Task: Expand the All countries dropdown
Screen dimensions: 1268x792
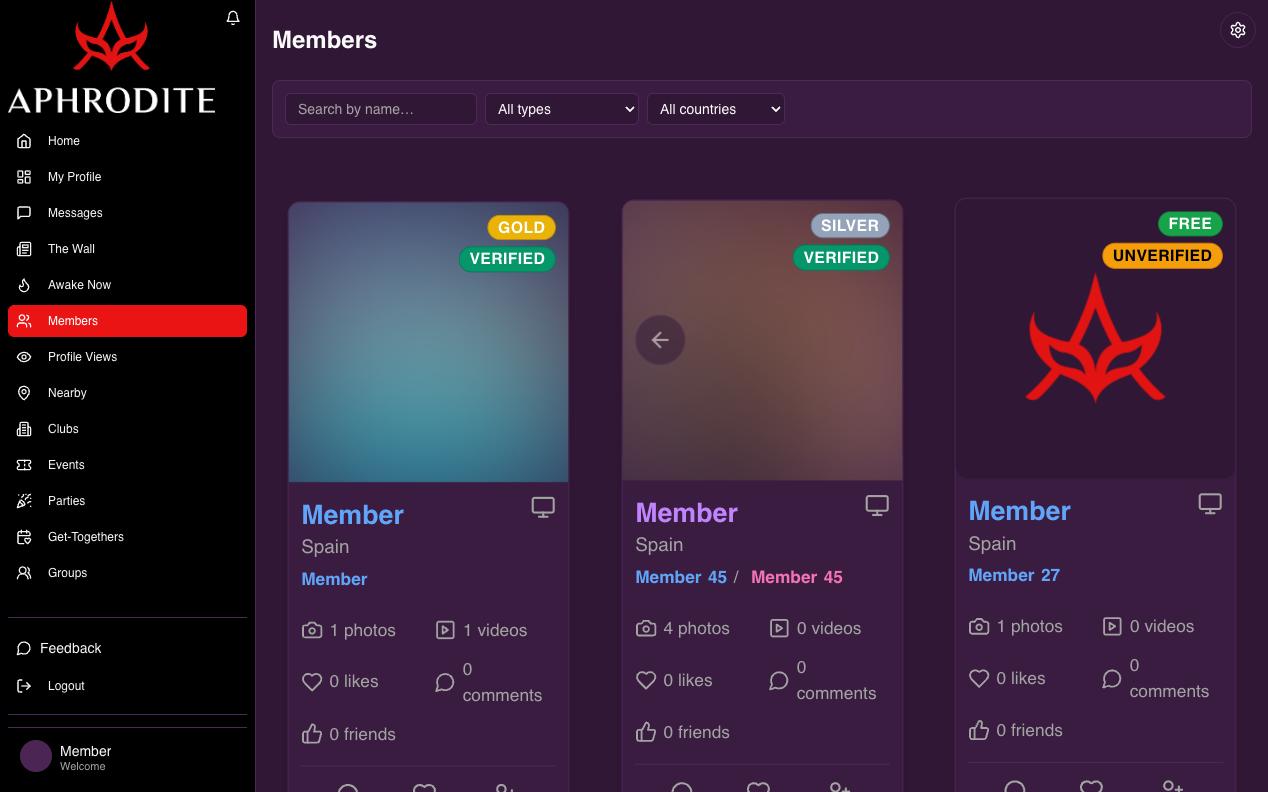Action: coord(716,109)
